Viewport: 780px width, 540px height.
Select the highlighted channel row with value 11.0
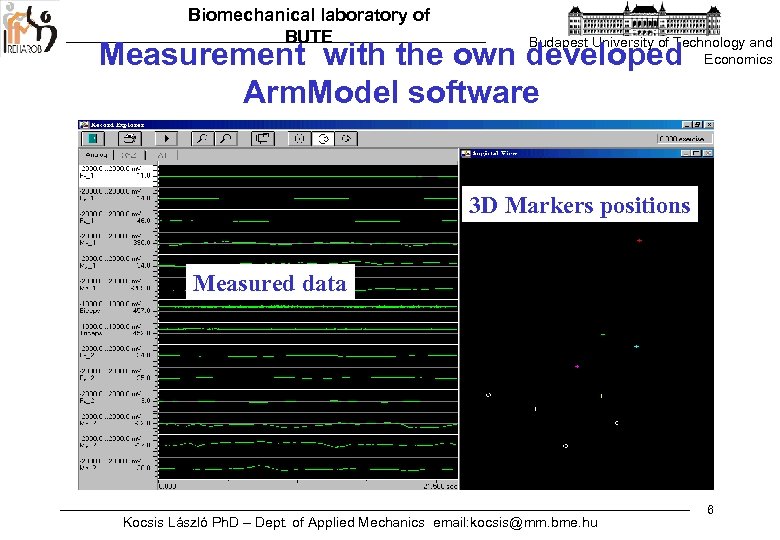point(116,176)
